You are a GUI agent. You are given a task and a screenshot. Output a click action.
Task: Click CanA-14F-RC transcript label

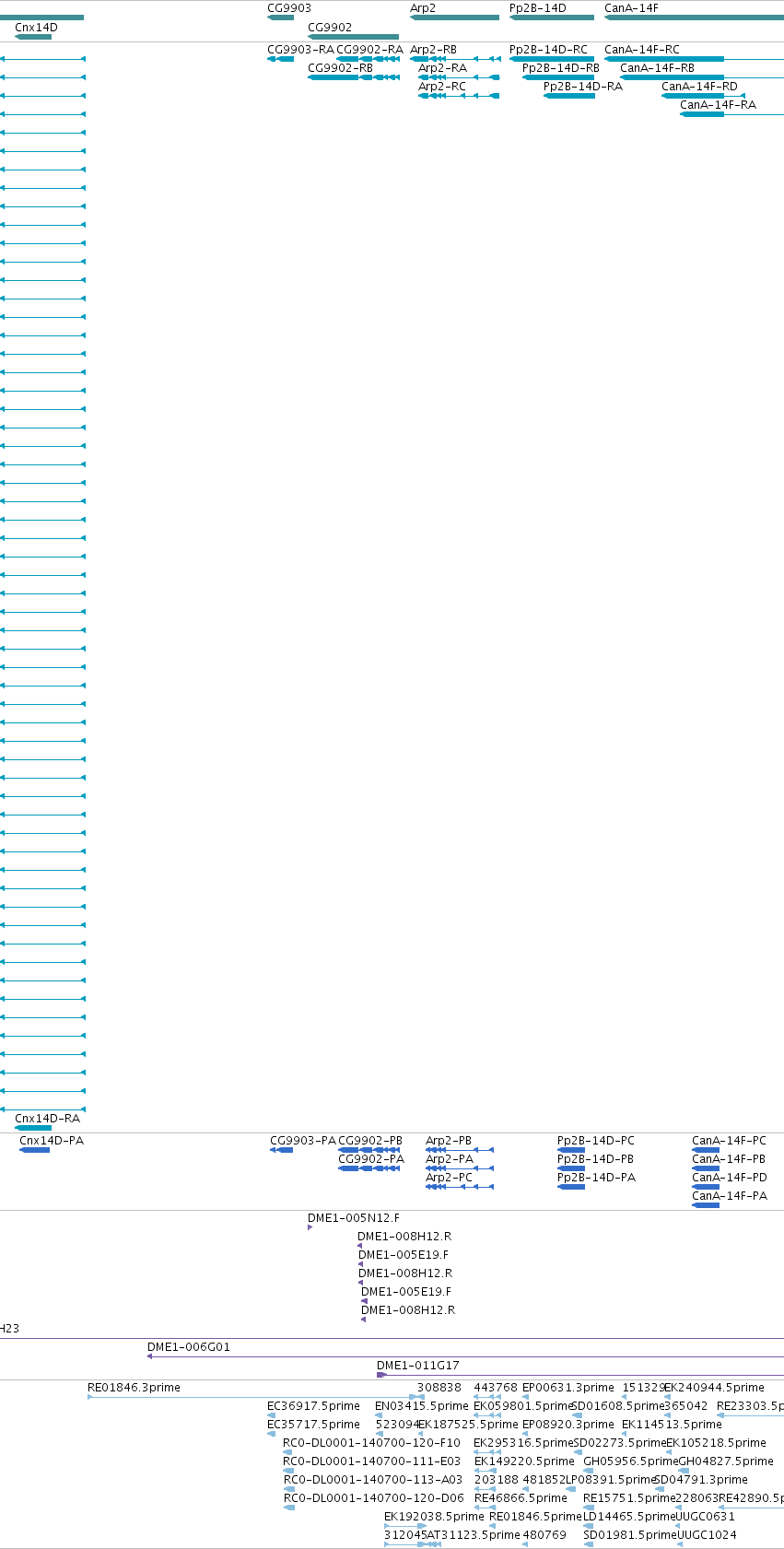coord(642,50)
